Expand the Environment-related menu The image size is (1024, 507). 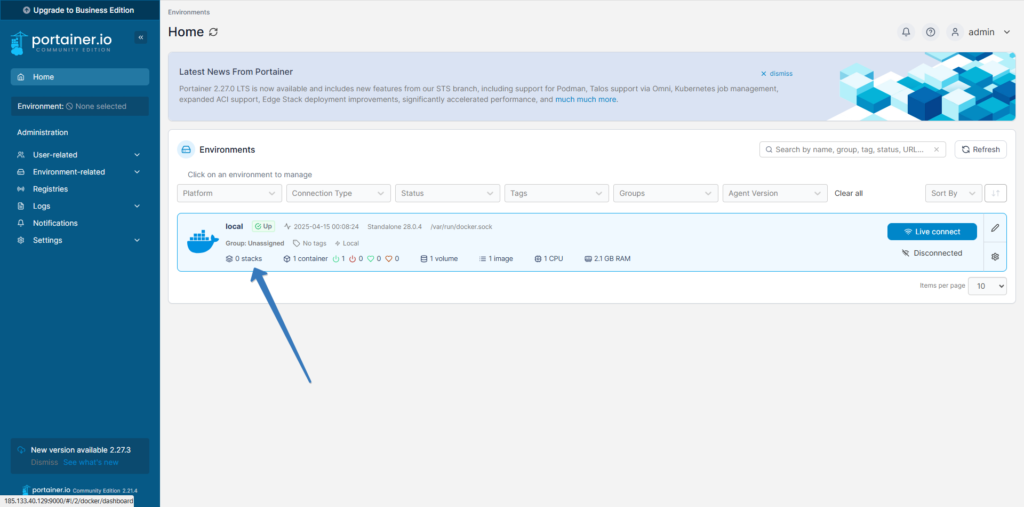(x=80, y=172)
